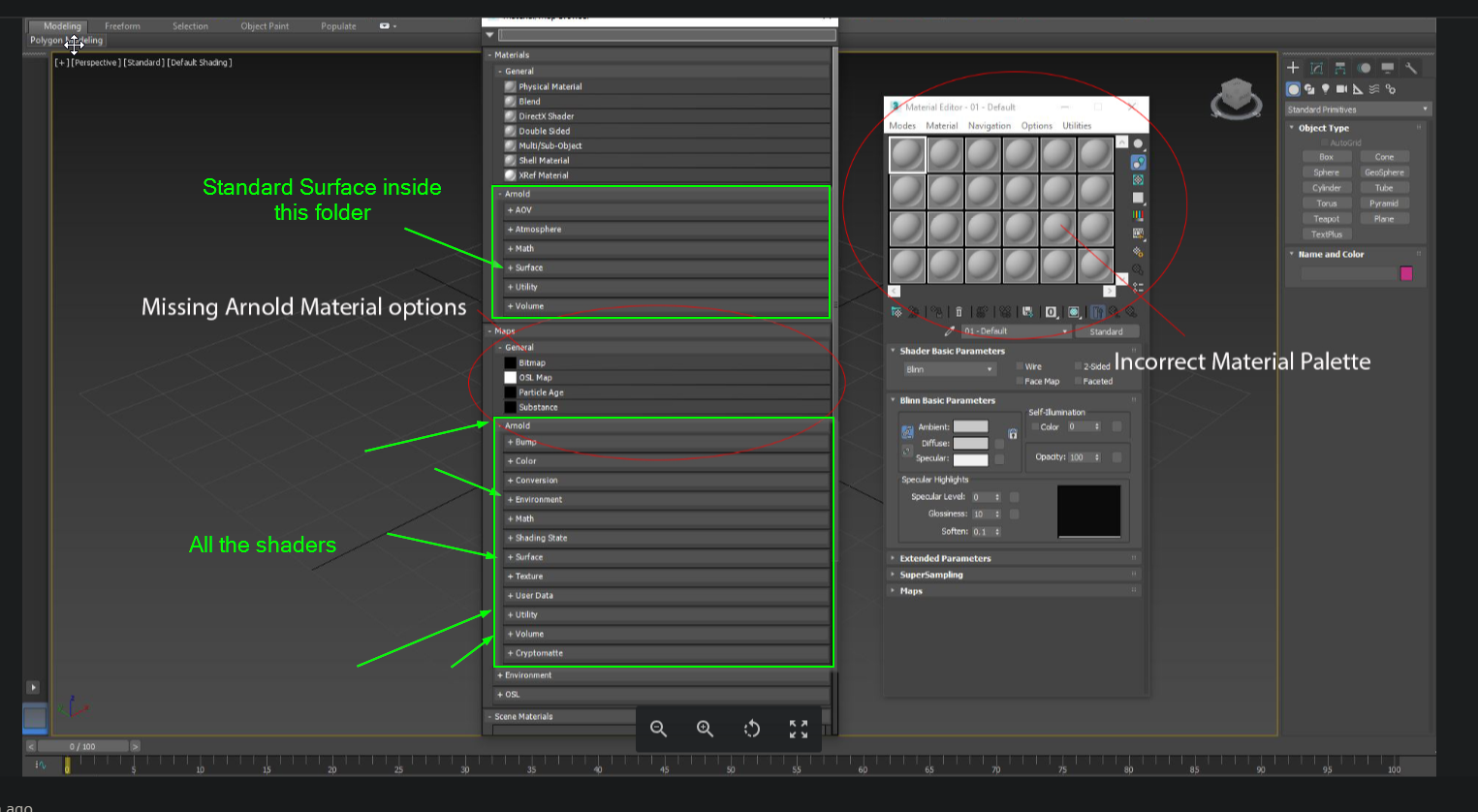The image size is (1478, 812).
Task: Select the Shapes category icon
Action: (1309, 89)
